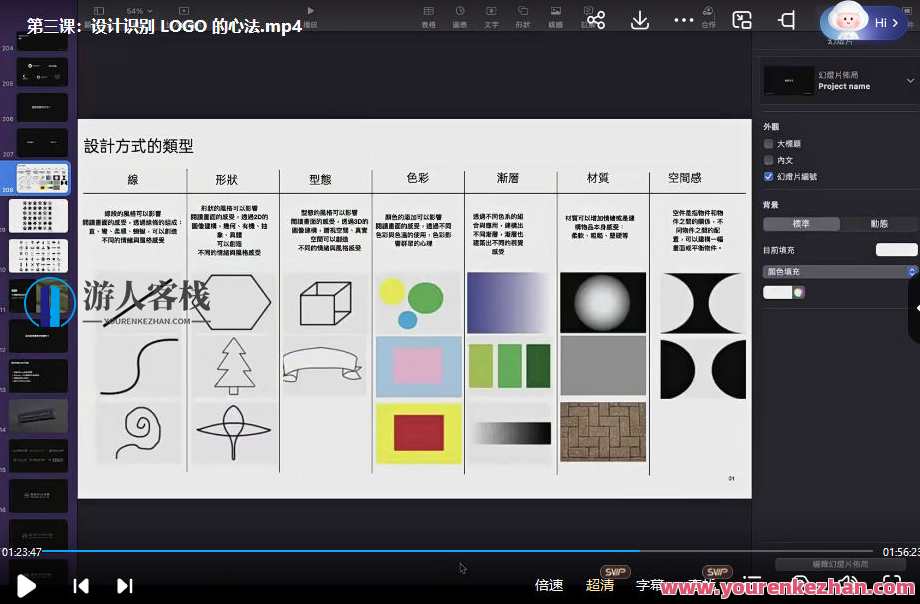Skip to the next video
This screenshot has height=604, width=920.
click(x=124, y=586)
